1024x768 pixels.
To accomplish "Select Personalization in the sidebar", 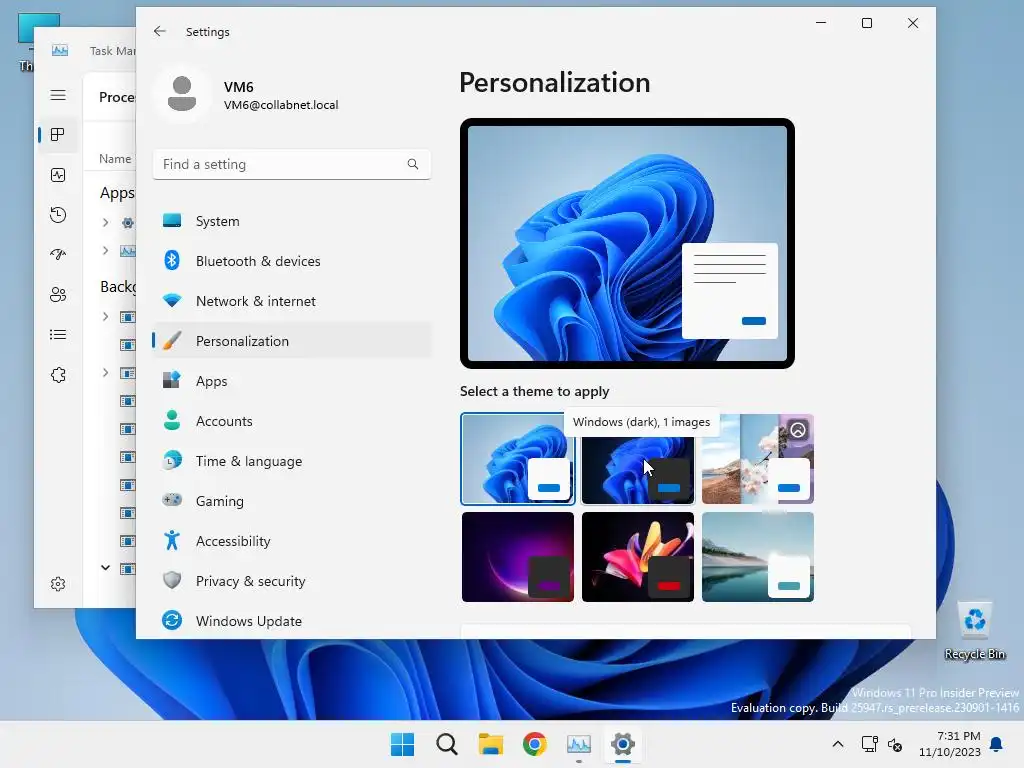I will pyautogui.click(x=292, y=341).
